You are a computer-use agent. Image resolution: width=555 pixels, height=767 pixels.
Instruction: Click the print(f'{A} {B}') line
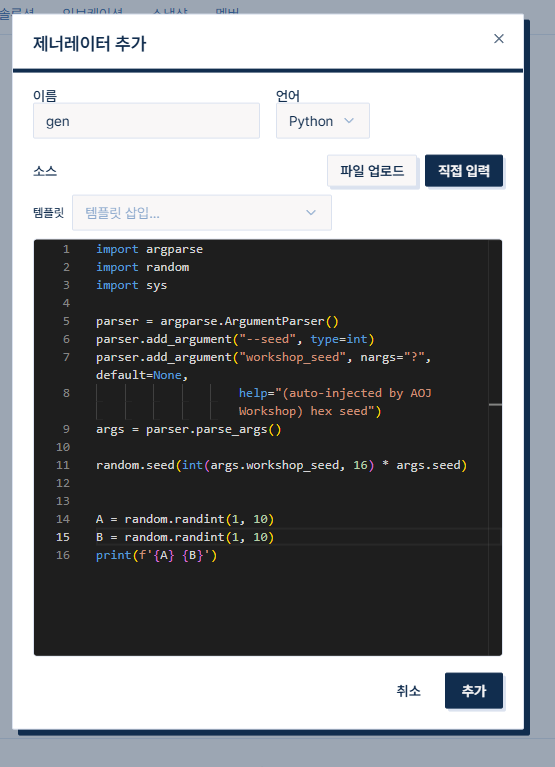click(156, 555)
